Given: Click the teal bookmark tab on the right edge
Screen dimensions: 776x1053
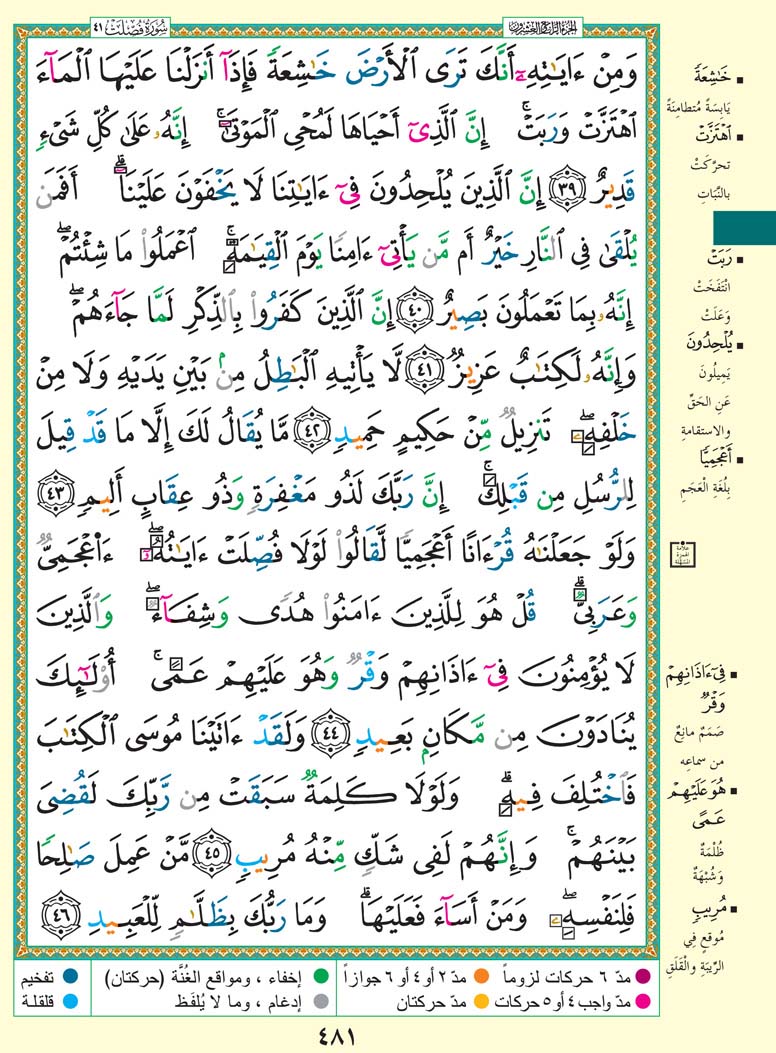Looking at the screenshot, I should (744, 228).
